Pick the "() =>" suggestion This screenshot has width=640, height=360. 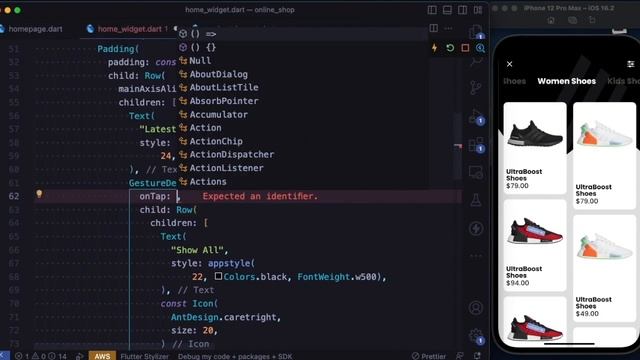(x=302, y=34)
